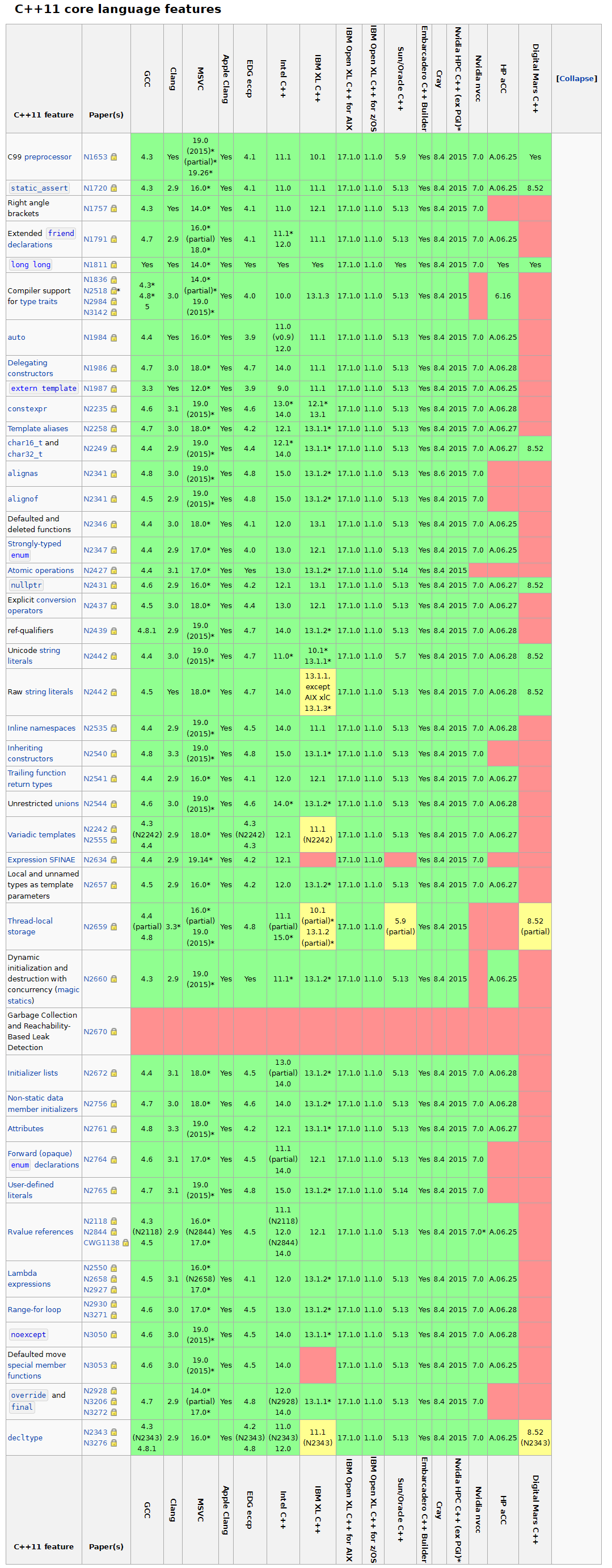Click the lock icon next to N3276

tap(114, 1443)
